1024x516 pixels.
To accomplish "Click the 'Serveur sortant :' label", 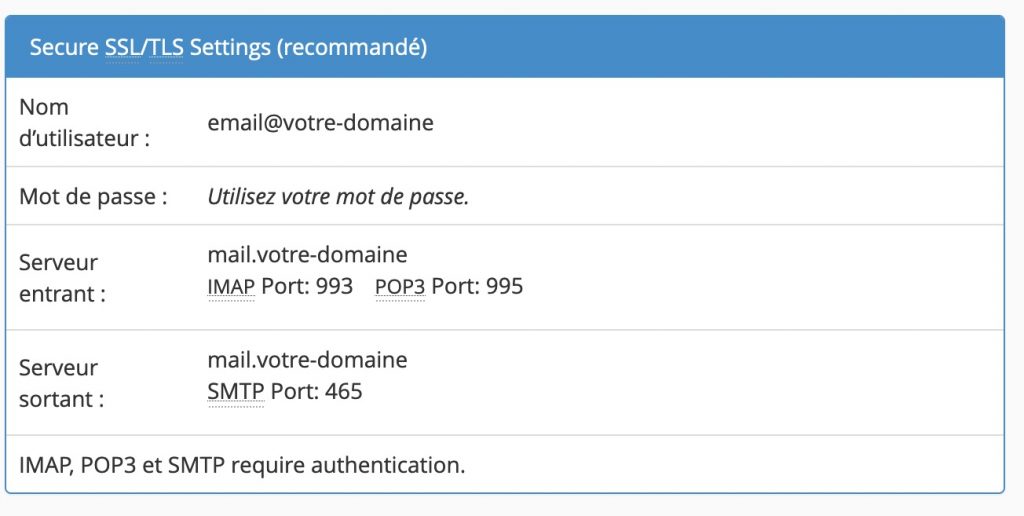I will (x=61, y=383).
